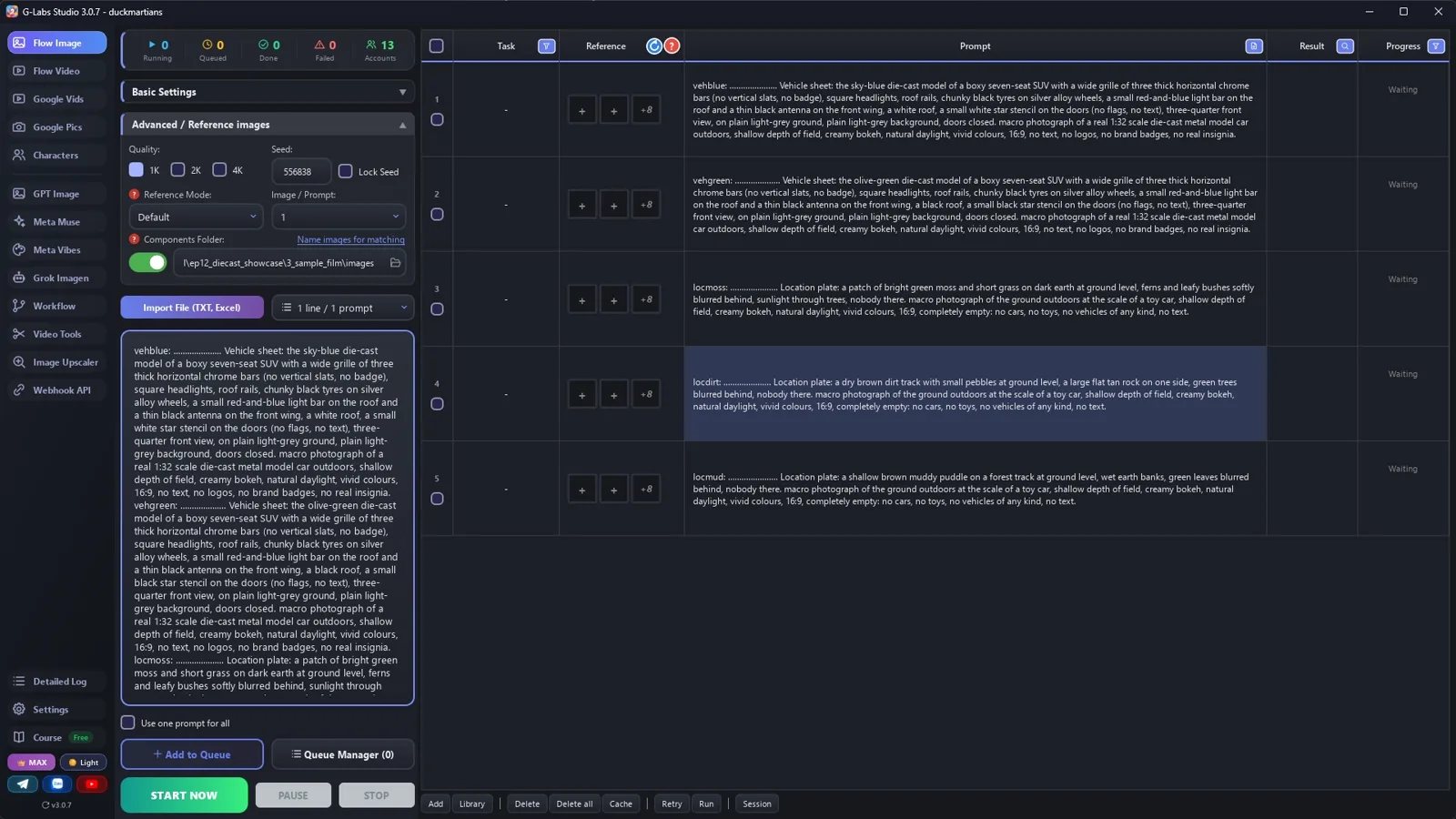
Task: Enable the Lock Seed checkbox
Action: coord(346,171)
